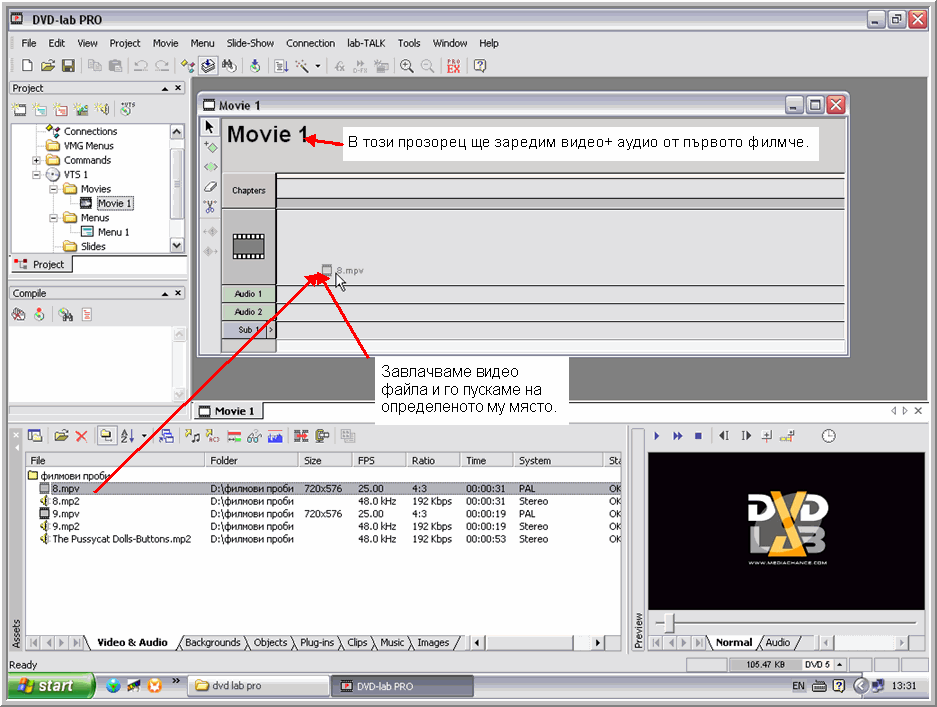Select The Pussycat Dolls-Buttons.mp2 file
This screenshot has height=707, width=937.
pyautogui.click(x=121, y=539)
